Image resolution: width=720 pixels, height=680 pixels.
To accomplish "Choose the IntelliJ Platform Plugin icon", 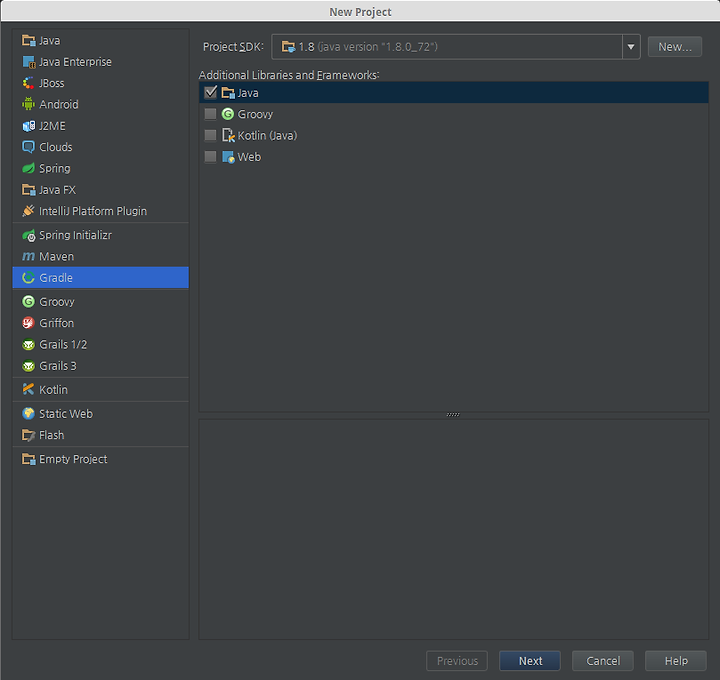I will click(28, 211).
